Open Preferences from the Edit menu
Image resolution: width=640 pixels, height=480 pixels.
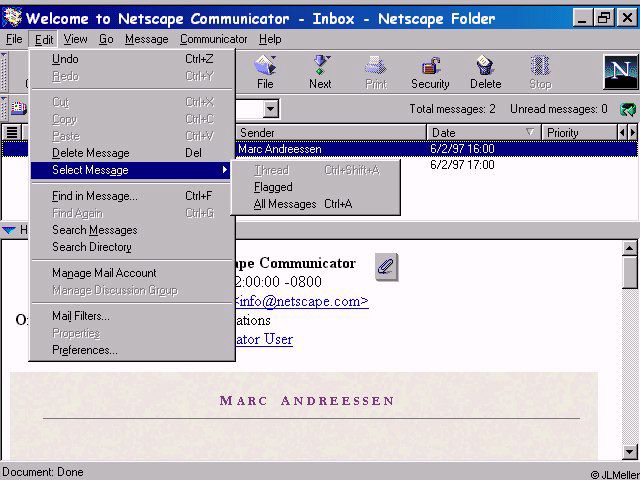click(131, 350)
